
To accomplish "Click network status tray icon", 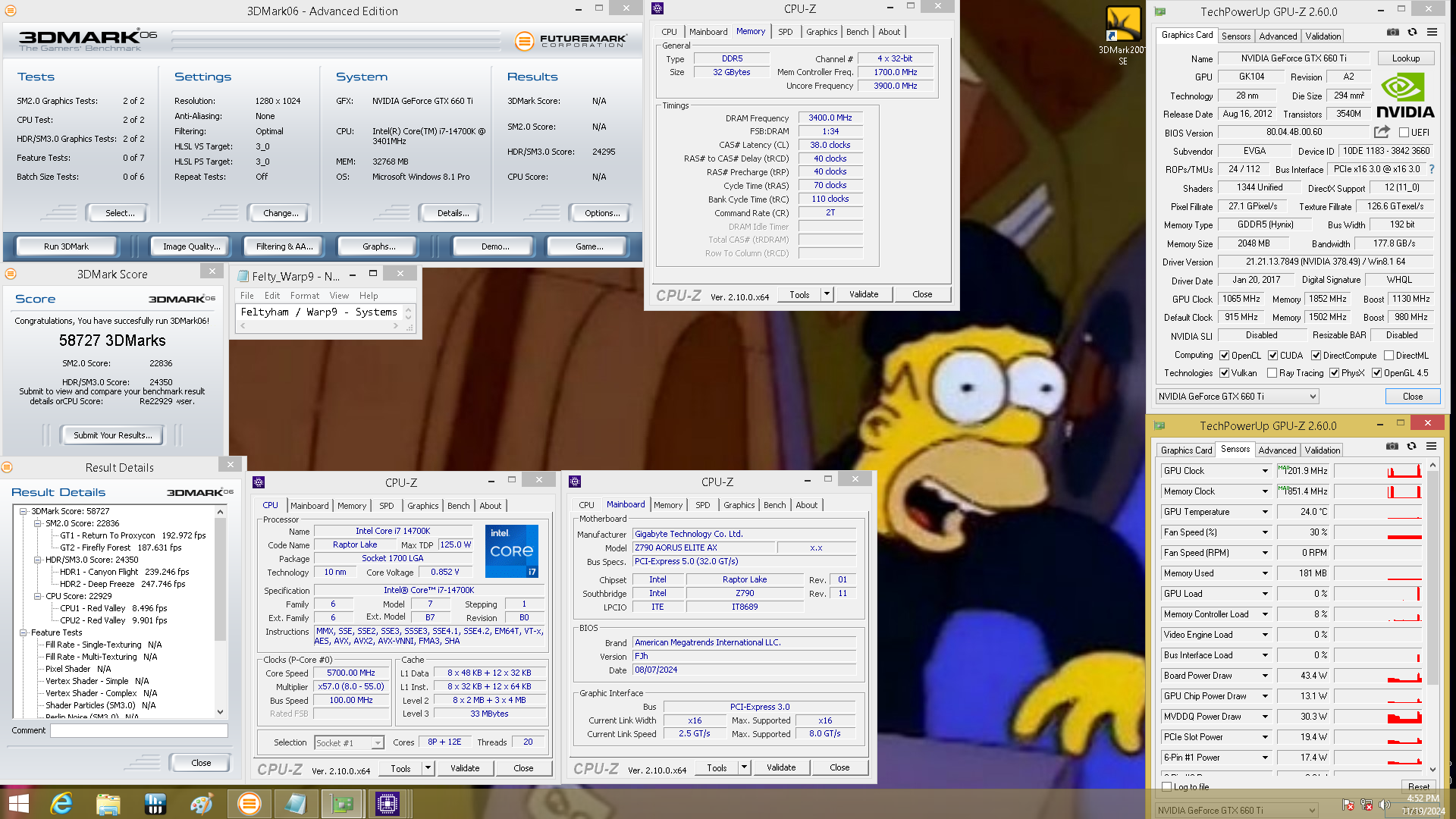I will click(x=1367, y=804).
